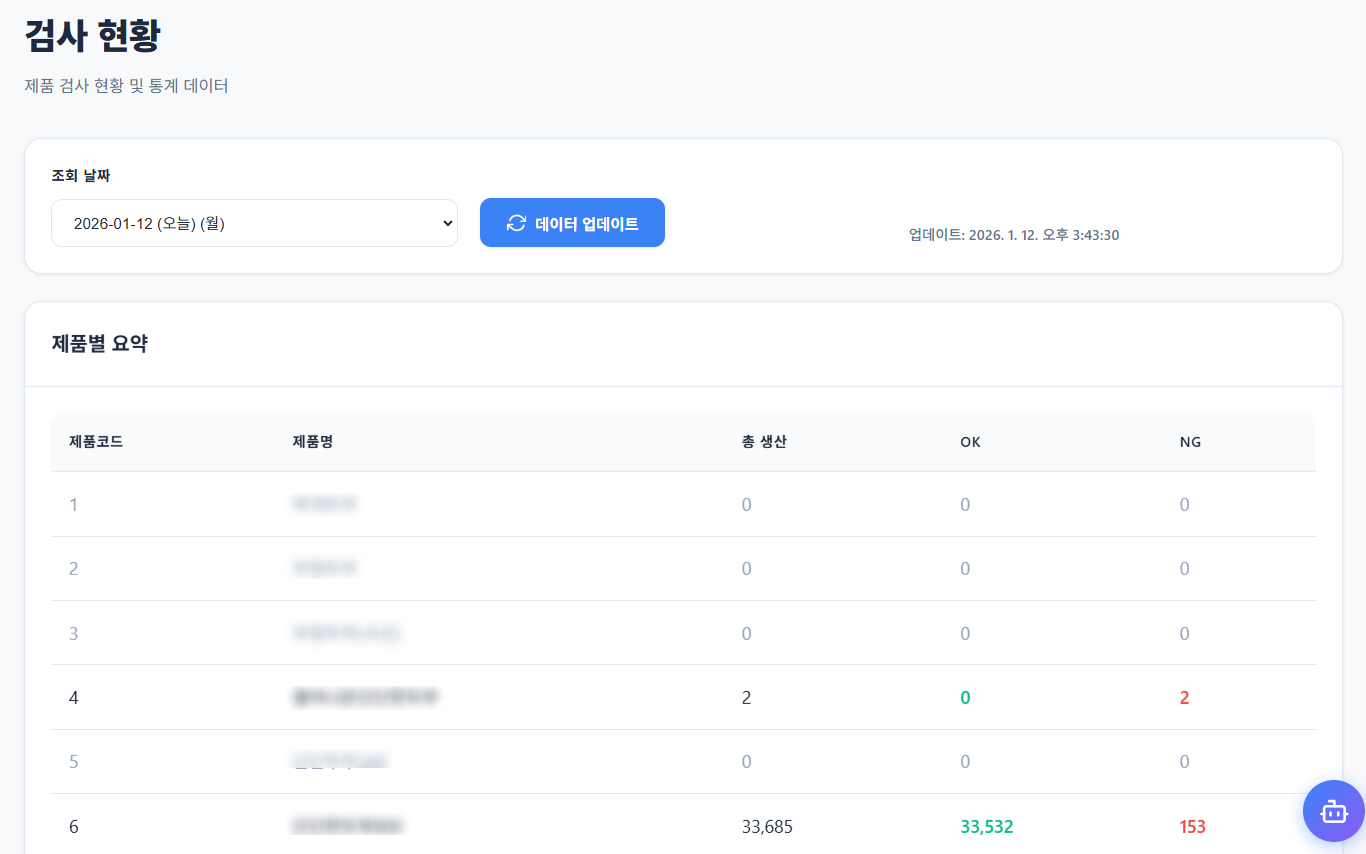Click the 검사 현황 page title

click(92, 37)
